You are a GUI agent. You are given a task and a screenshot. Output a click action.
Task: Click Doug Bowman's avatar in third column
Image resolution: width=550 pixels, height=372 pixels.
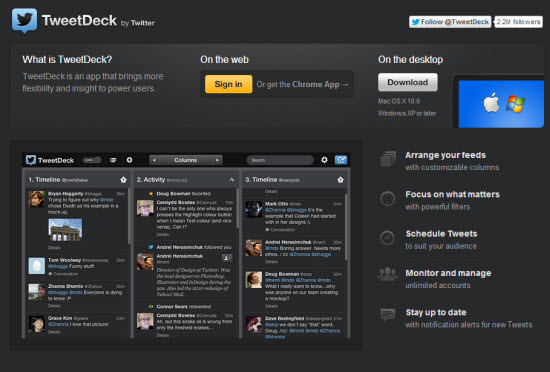click(254, 280)
